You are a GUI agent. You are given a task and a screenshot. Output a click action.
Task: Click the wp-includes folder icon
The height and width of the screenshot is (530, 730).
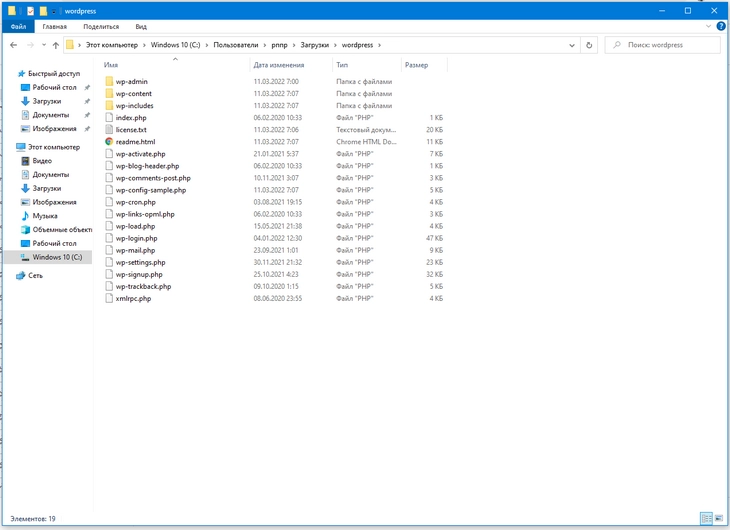coord(109,106)
